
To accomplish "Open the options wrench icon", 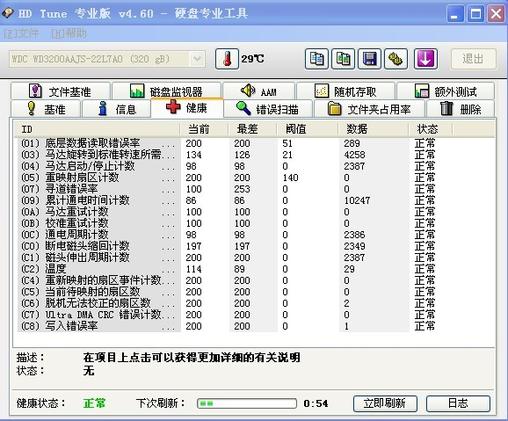I will pyautogui.click(x=396, y=59).
